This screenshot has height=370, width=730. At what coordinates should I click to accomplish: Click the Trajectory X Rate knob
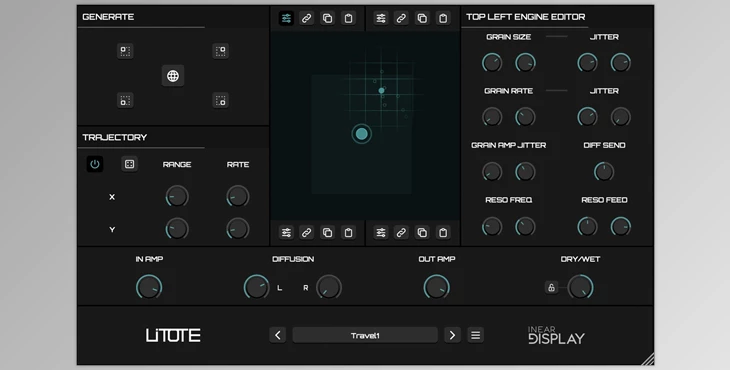click(x=238, y=196)
